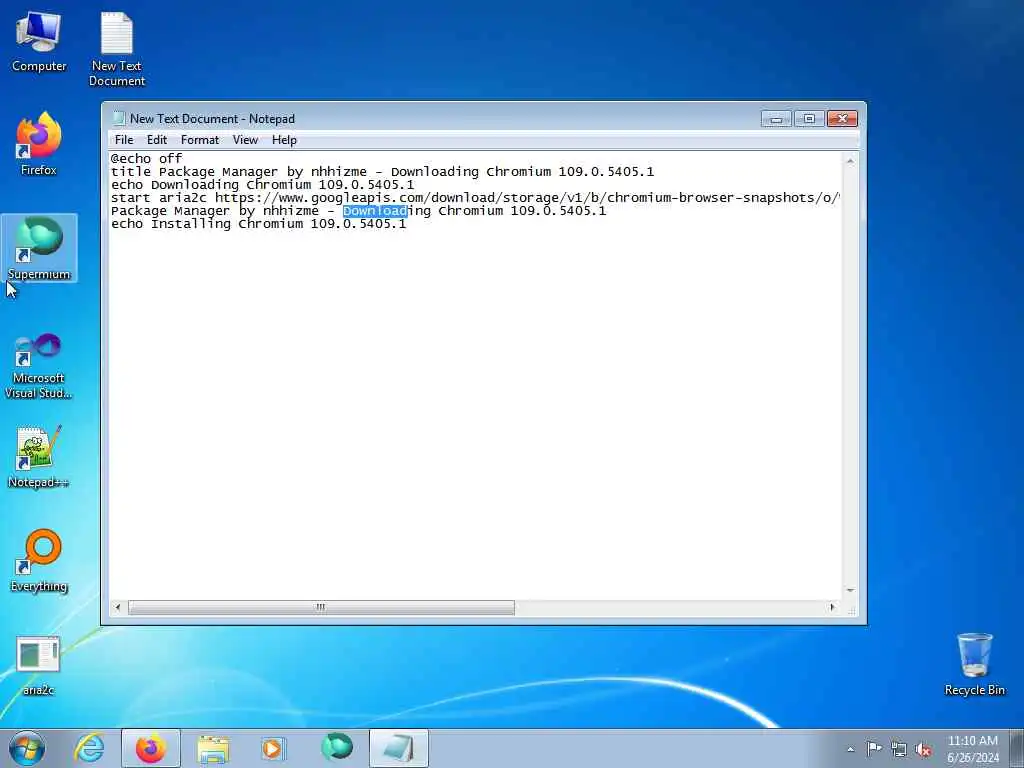Select the Notepad++ desktop shortcut
Screen dimensions: 1024x768
pyautogui.click(x=39, y=456)
